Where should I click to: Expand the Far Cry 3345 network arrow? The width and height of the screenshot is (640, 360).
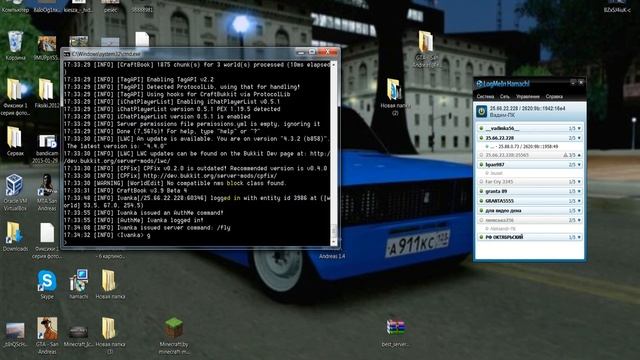point(579,182)
